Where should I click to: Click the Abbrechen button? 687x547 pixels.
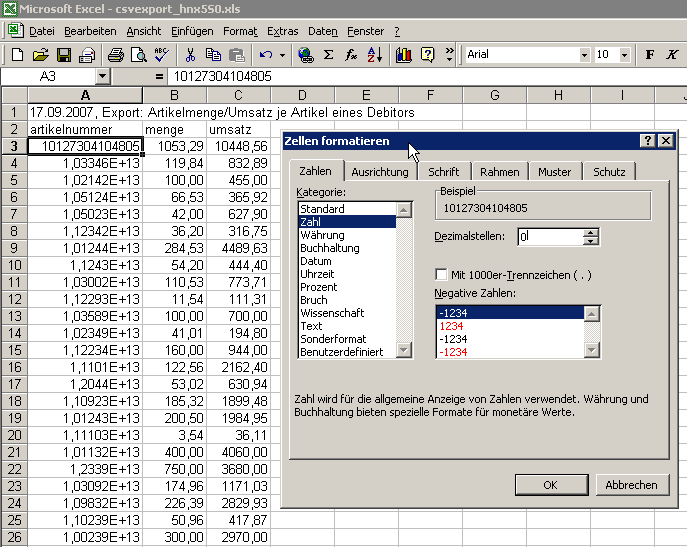click(x=632, y=485)
